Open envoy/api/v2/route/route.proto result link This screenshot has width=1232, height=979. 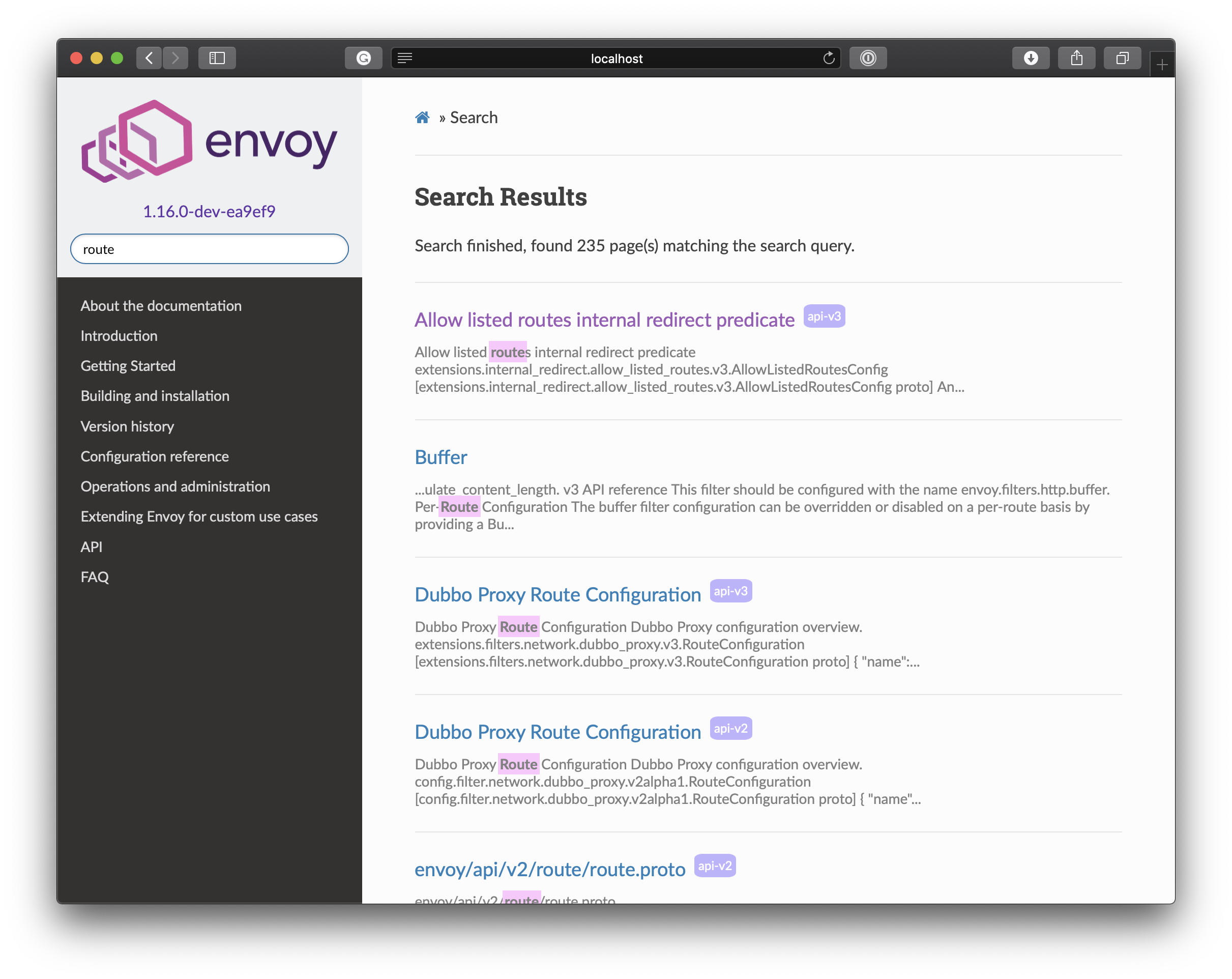pos(549,869)
